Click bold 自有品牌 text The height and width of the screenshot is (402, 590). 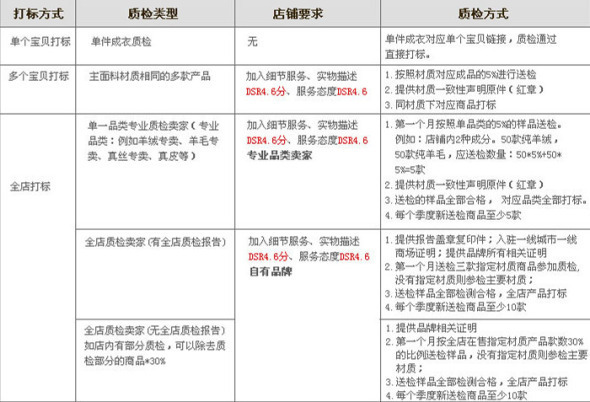click(271, 271)
